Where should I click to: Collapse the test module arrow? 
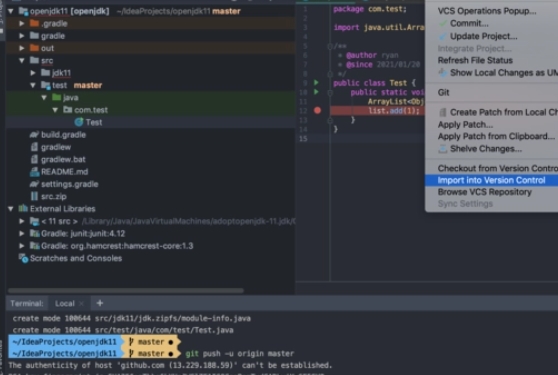pos(33,85)
